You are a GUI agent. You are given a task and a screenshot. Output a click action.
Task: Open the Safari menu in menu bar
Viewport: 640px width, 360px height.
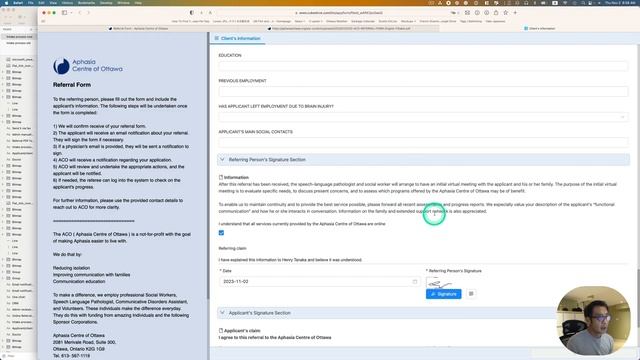(x=18, y=2)
